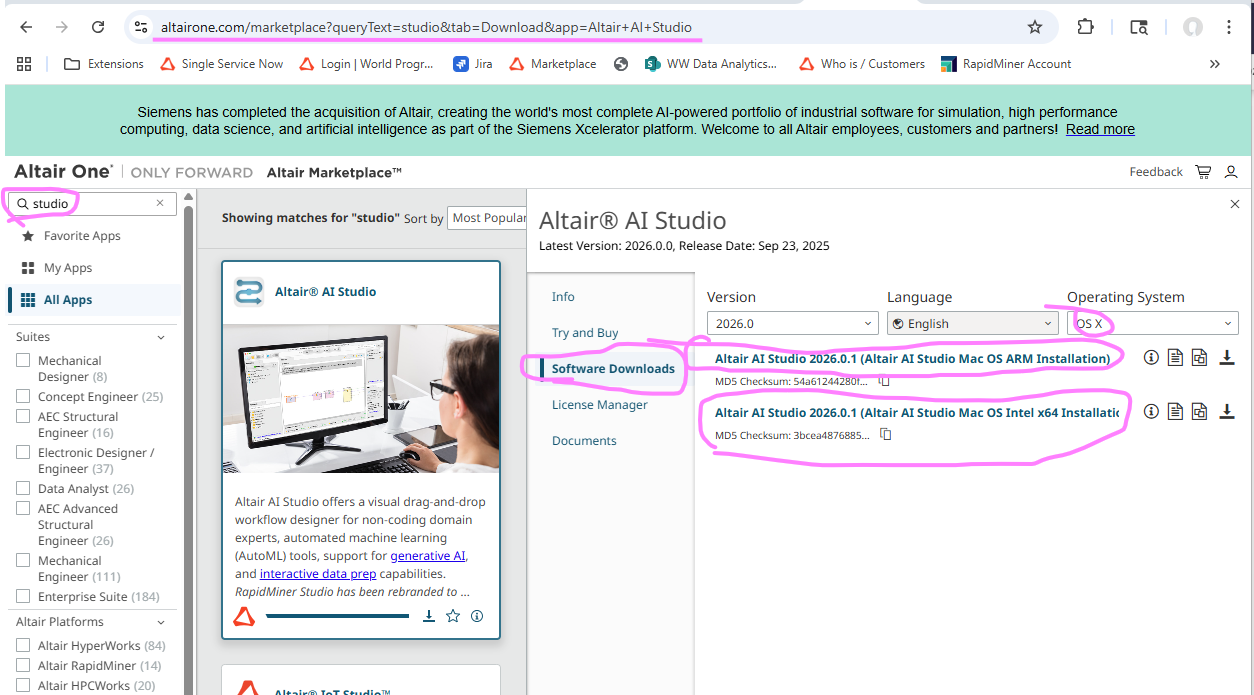Download the Mac OS Intel x64 installer
Viewport: 1254px width, 695px height.
1227,411
